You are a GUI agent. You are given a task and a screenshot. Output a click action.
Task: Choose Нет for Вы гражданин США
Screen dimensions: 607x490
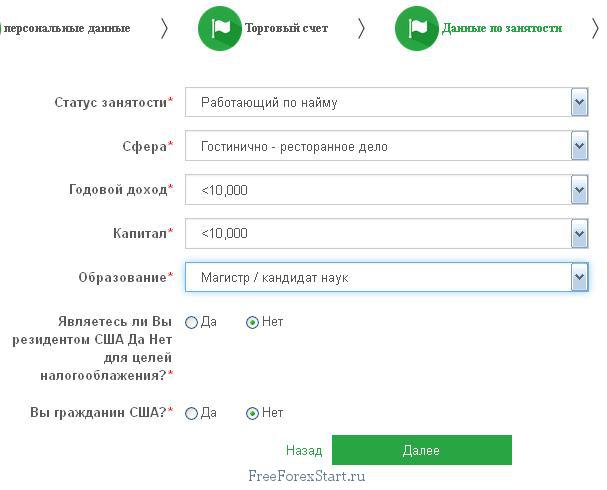[x=252, y=413]
